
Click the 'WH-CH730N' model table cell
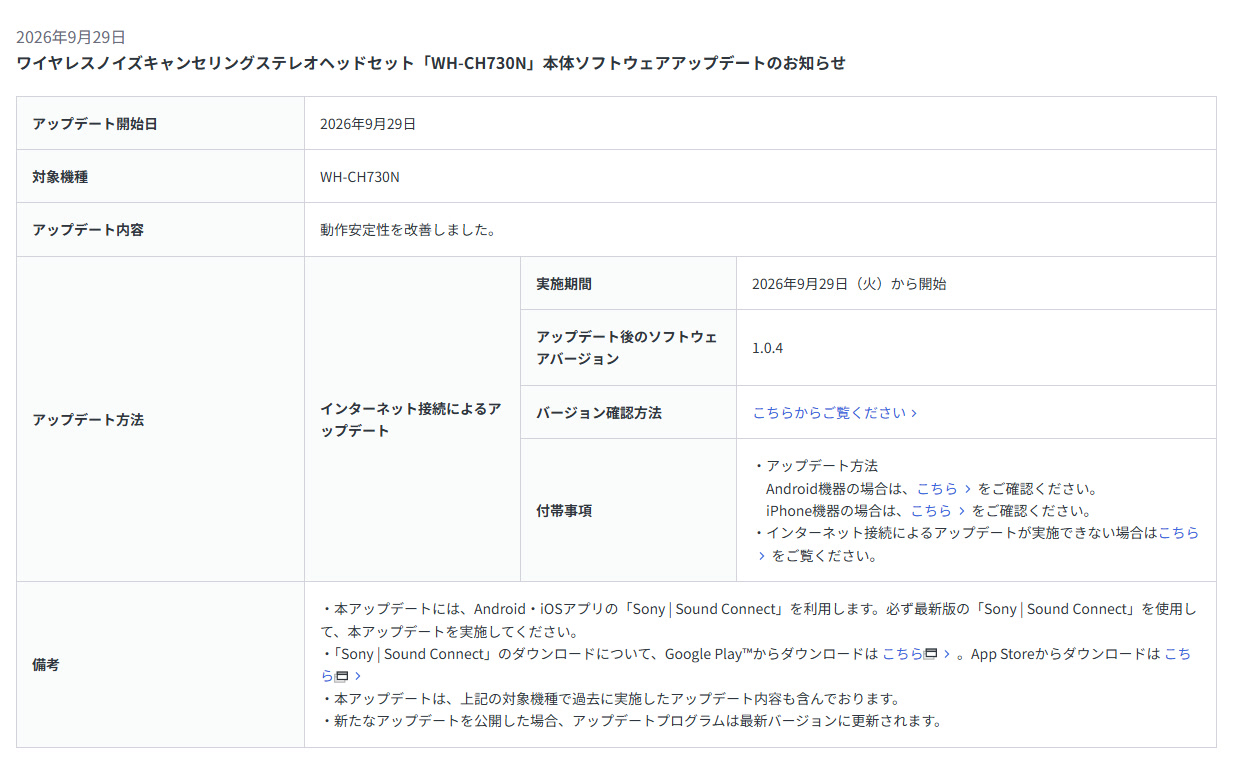click(760, 177)
